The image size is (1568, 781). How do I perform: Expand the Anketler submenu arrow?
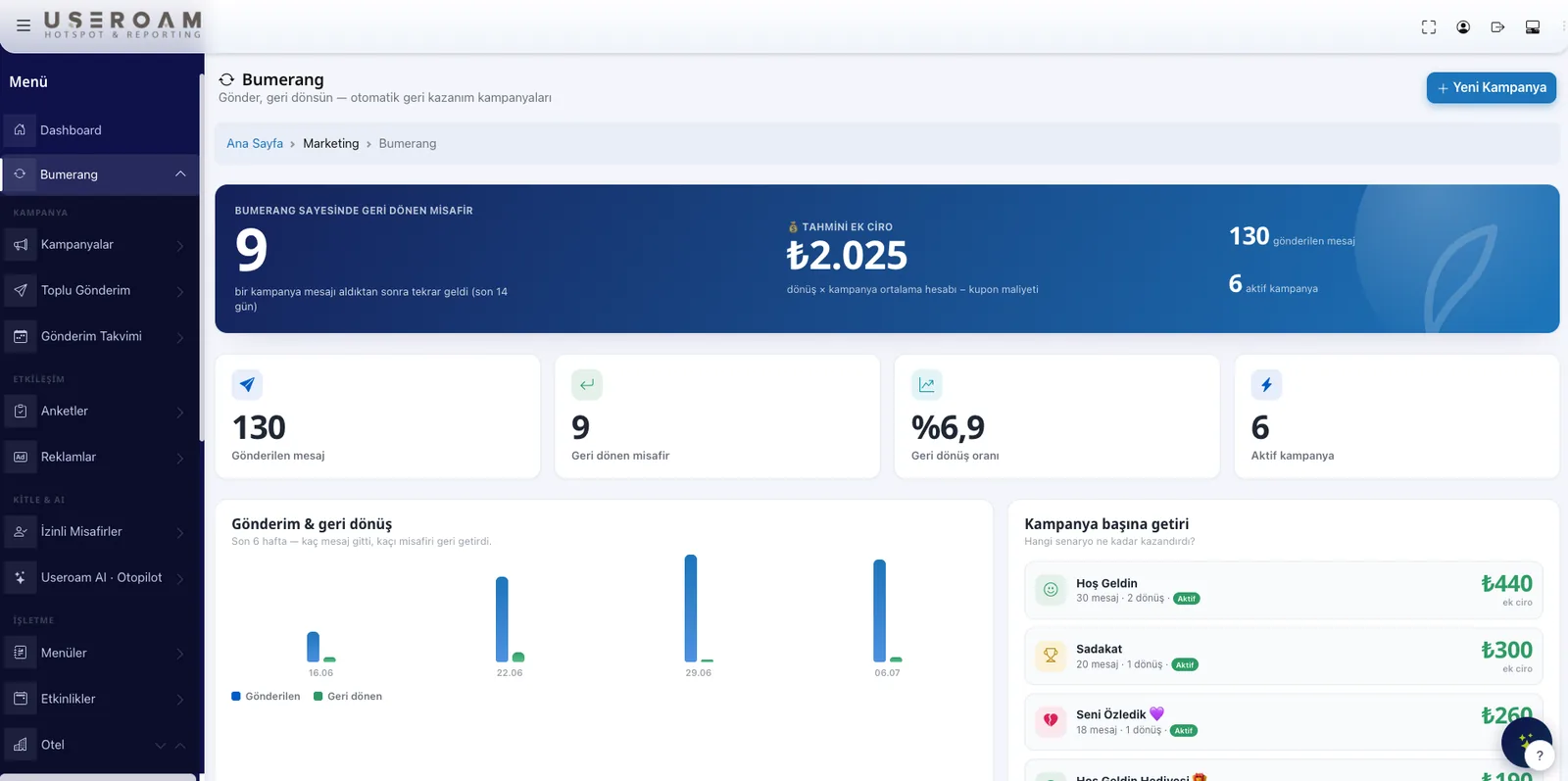pos(180,413)
